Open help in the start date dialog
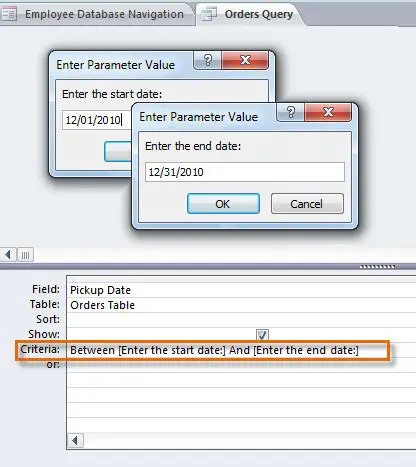This screenshot has height=467, width=416. pos(208,60)
